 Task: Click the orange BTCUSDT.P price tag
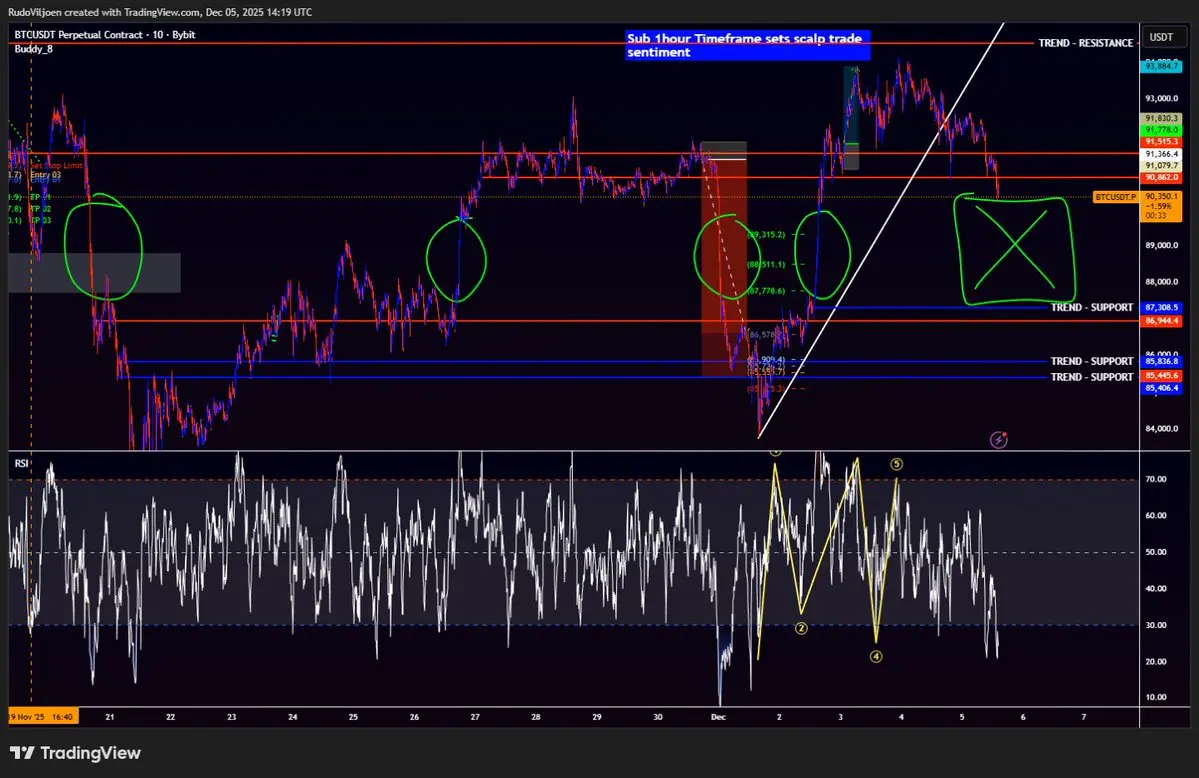(x=1116, y=197)
